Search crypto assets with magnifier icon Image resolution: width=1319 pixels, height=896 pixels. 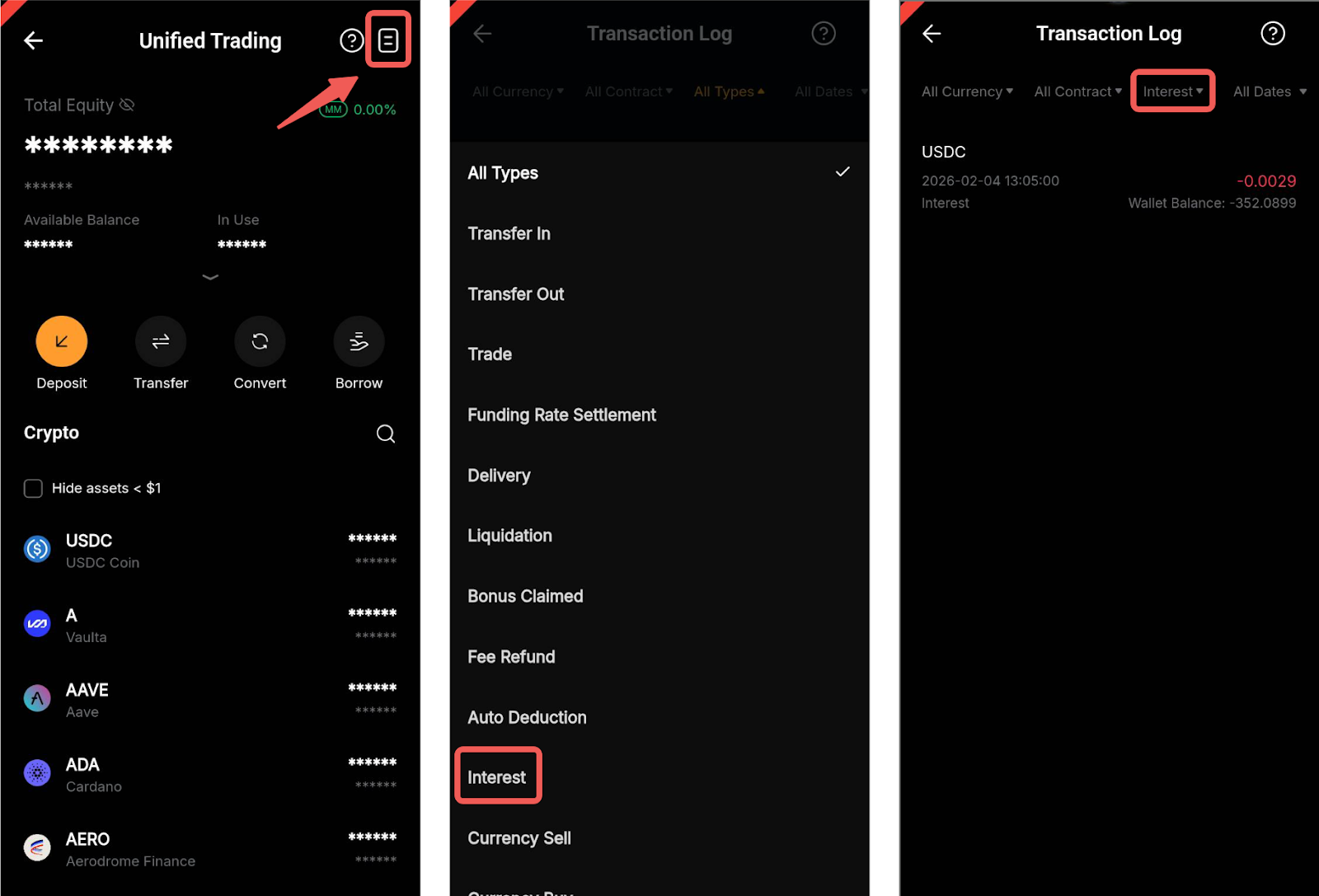tap(386, 434)
